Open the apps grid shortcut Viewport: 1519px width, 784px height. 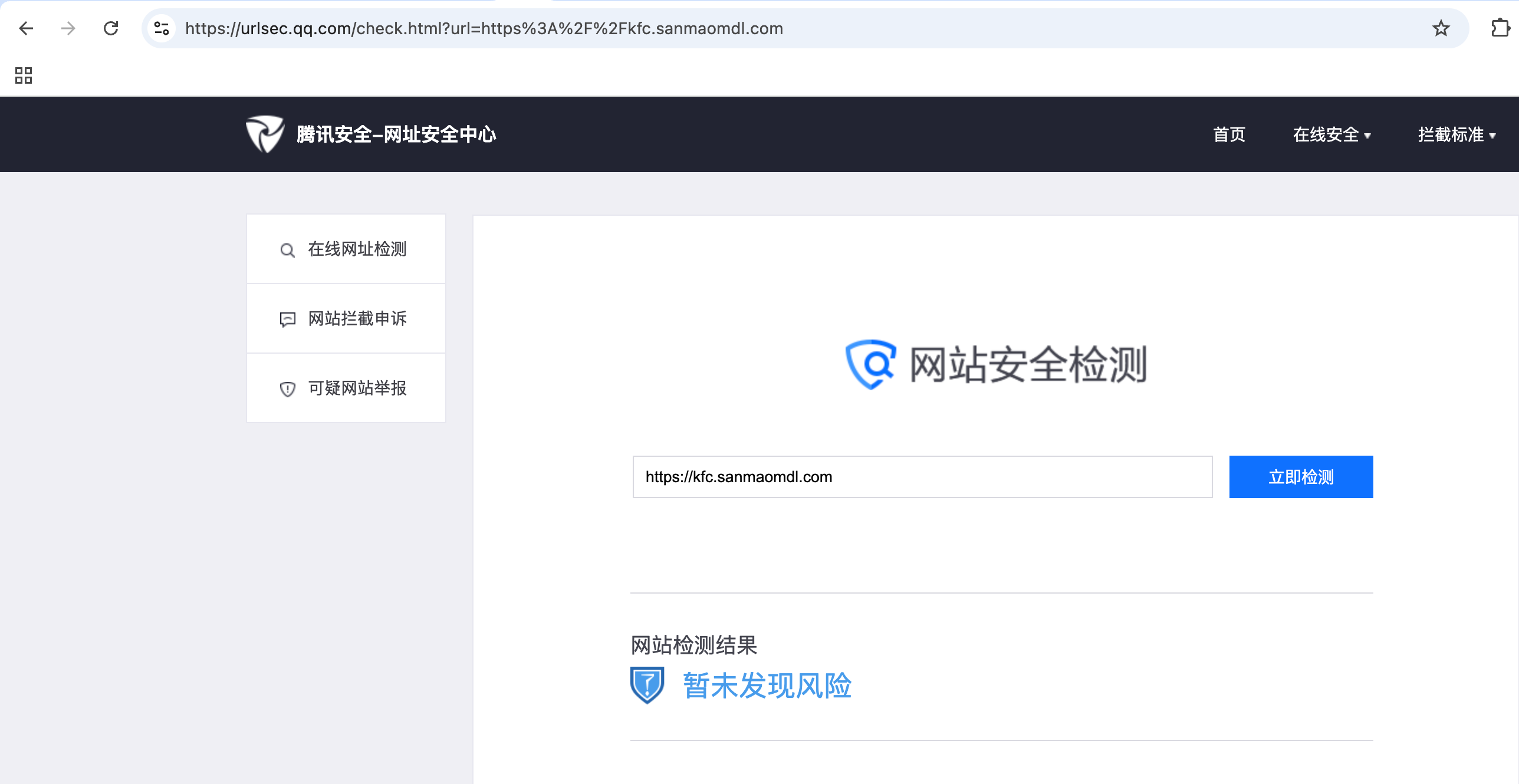click(x=24, y=75)
